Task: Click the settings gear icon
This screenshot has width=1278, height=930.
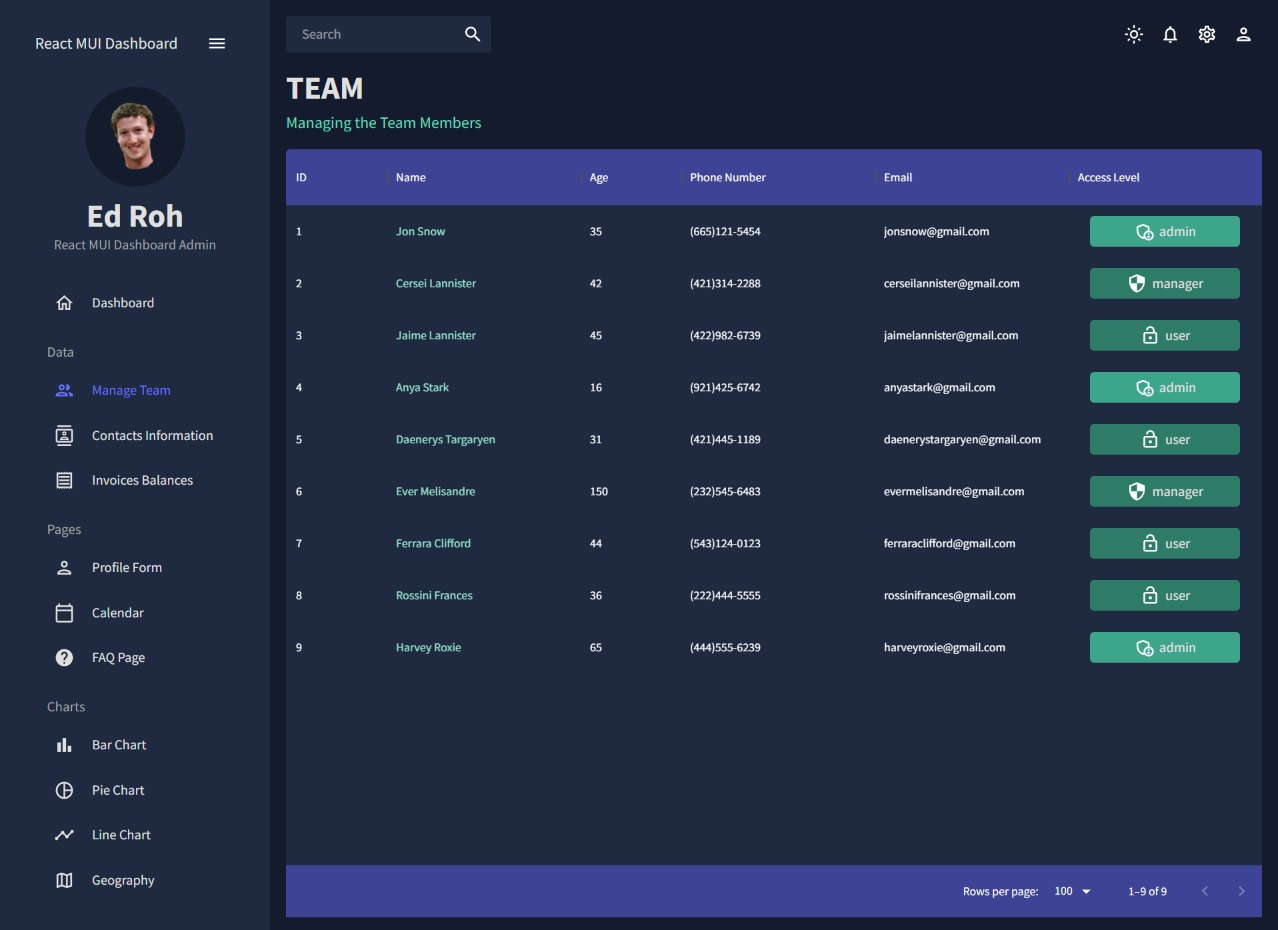Action: [x=1206, y=34]
